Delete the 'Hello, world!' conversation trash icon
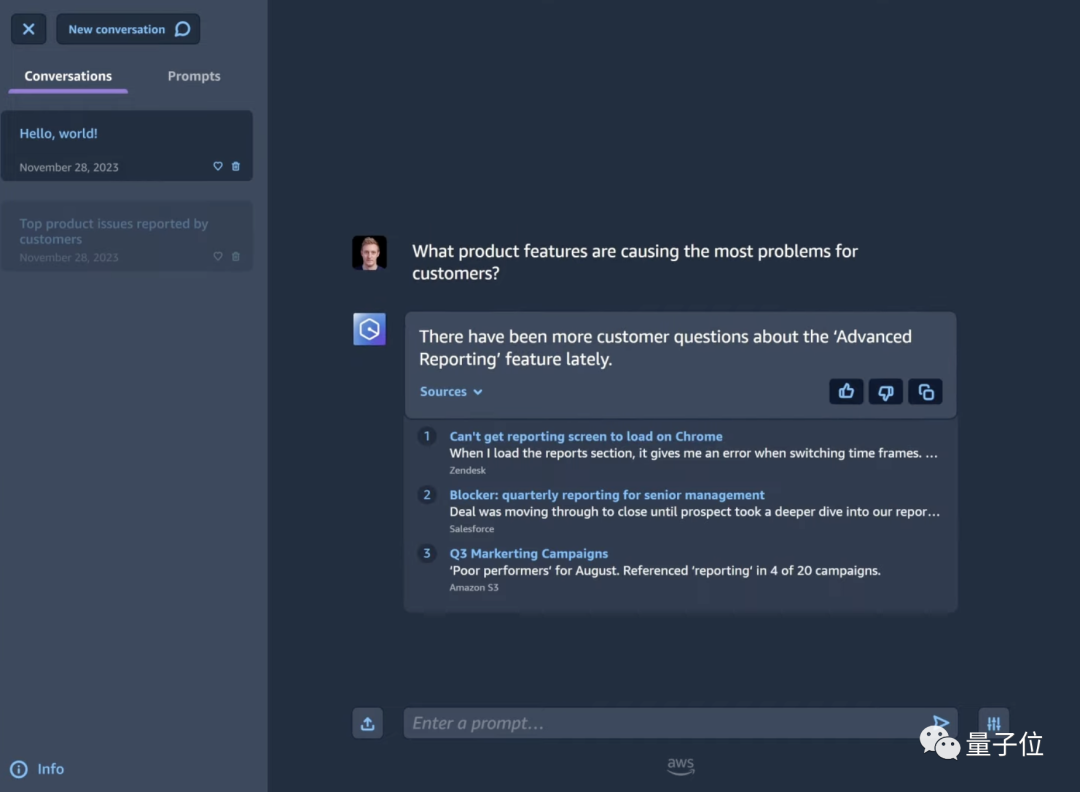1080x792 pixels. click(236, 167)
